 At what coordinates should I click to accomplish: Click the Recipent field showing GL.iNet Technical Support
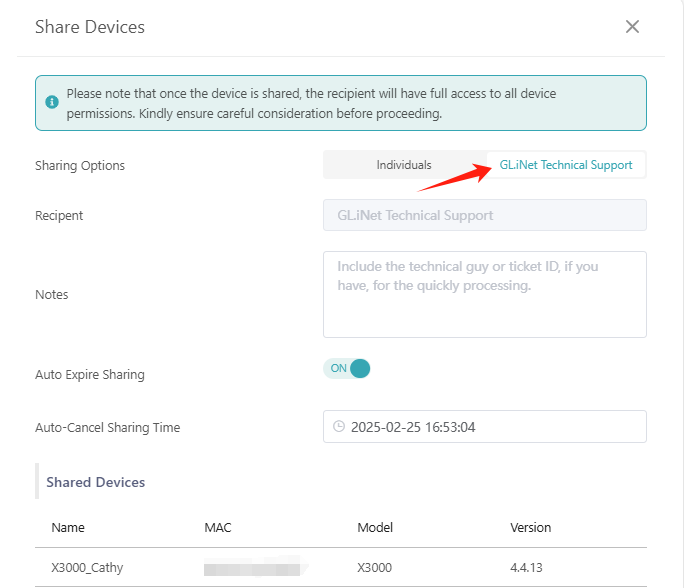(x=484, y=215)
